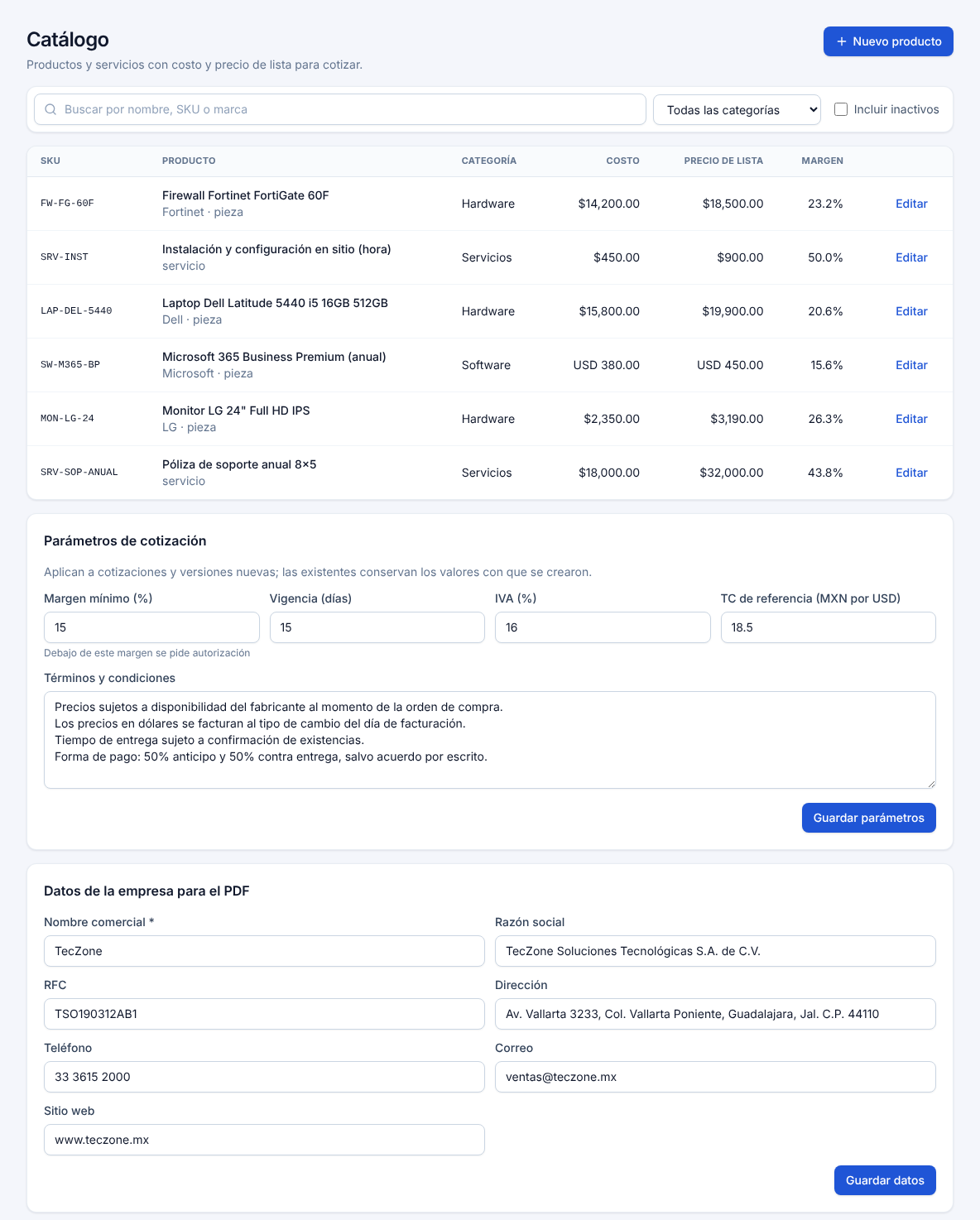Click the 50.0% margin value

coord(825,257)
